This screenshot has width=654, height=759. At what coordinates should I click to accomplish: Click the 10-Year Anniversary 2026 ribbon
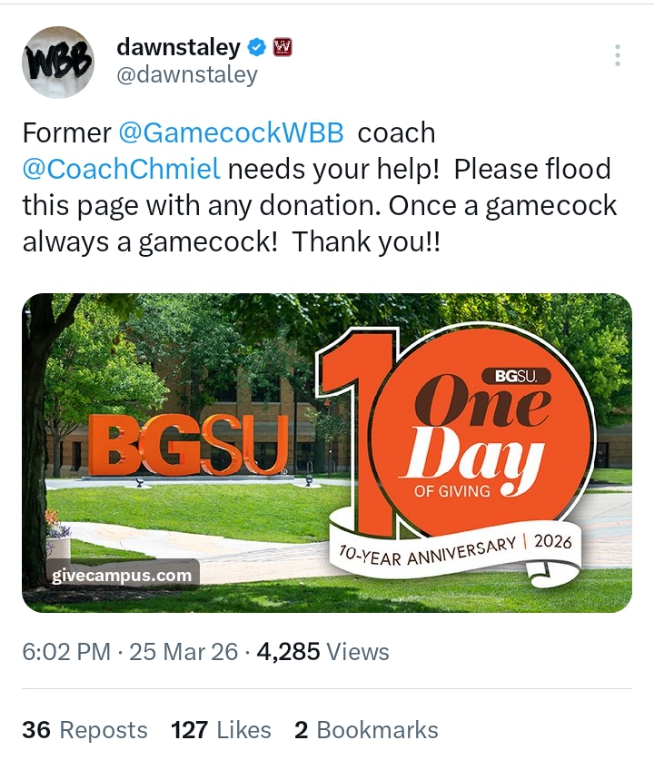tap(455, 550)
